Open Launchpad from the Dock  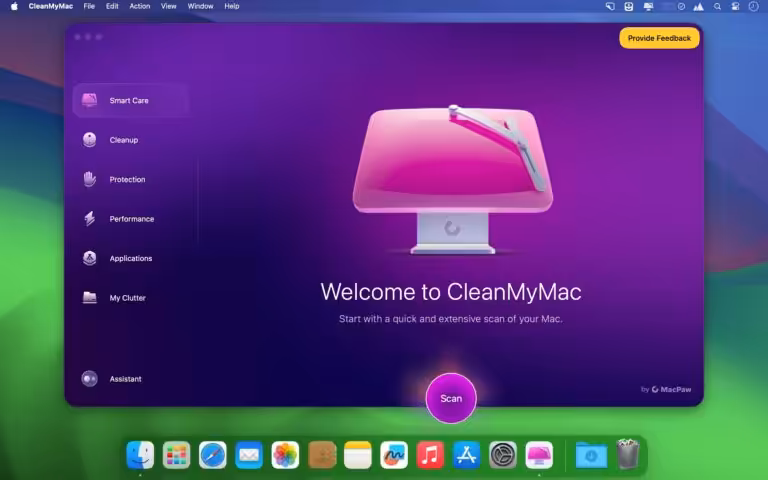click(x=176, y=455)
